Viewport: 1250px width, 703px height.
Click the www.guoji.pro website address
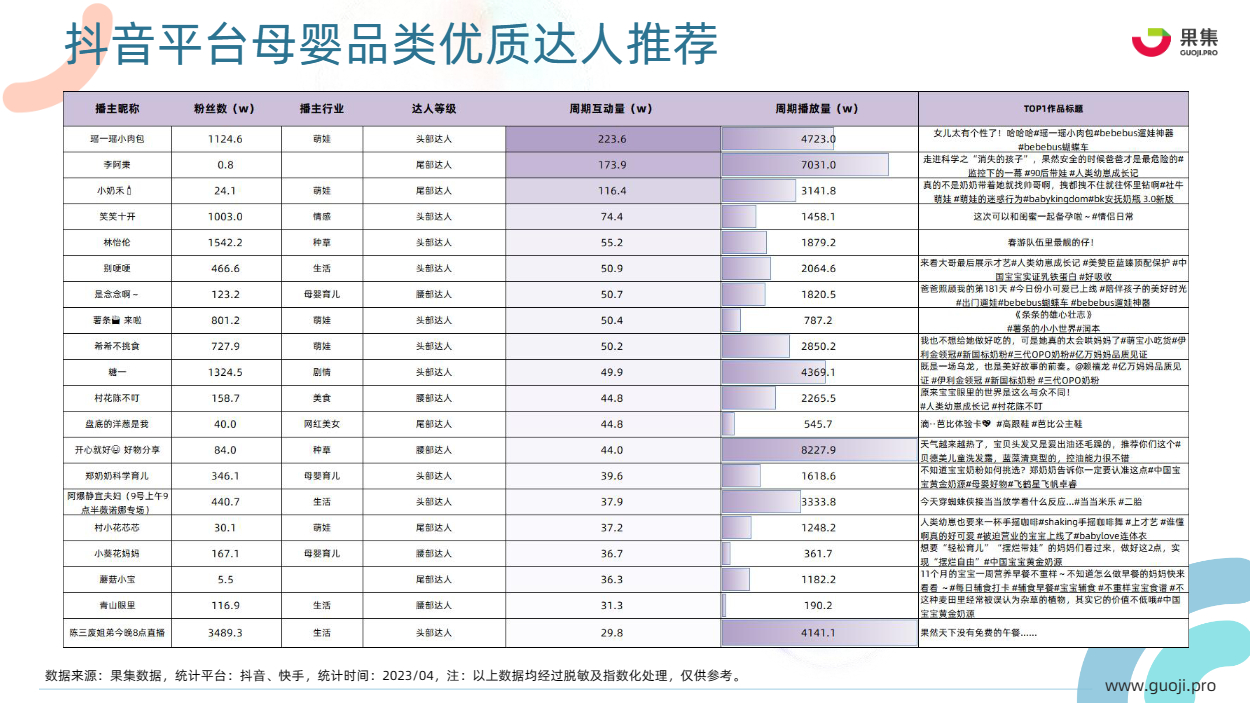[1160, 686]
